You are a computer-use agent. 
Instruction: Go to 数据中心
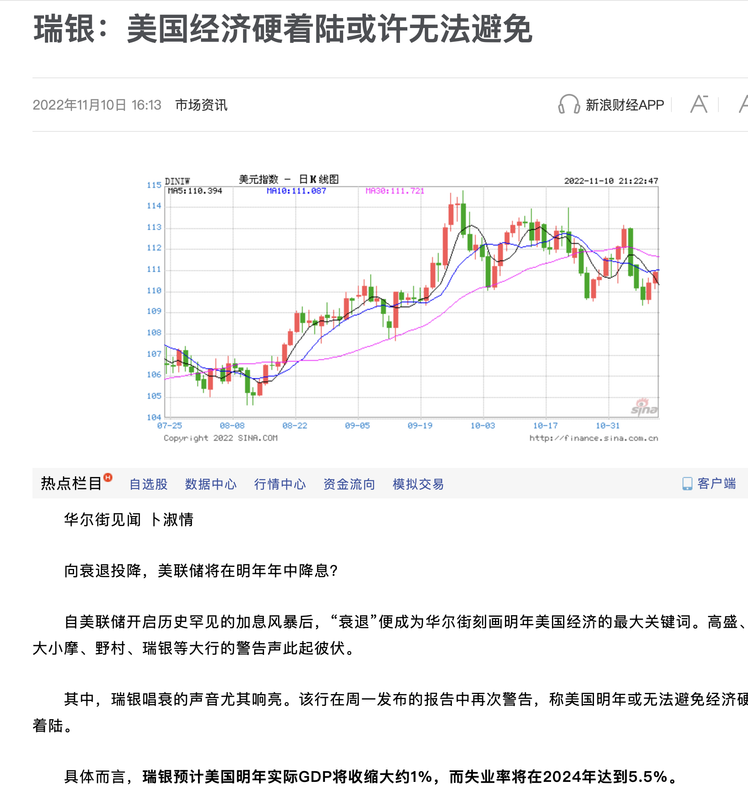coord(210,484)
